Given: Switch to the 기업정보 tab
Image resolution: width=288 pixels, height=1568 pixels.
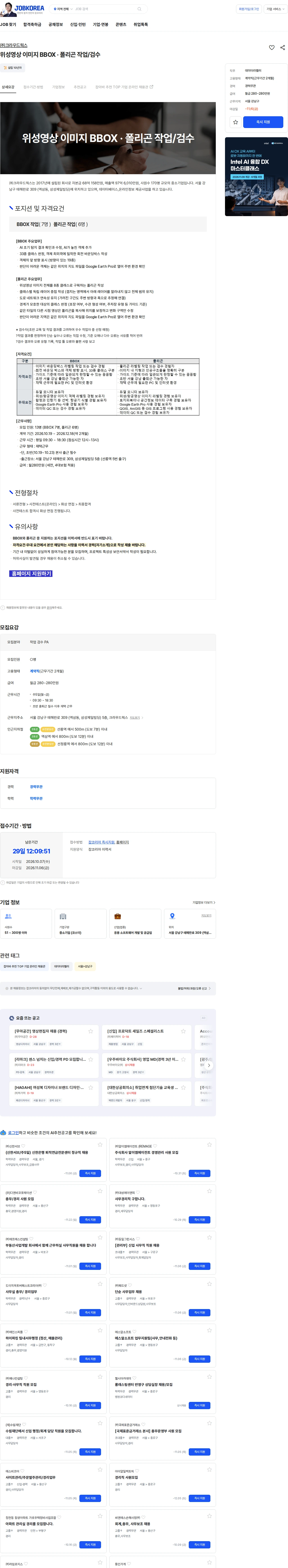Looking at the screenshot, I should click(58, 87).
